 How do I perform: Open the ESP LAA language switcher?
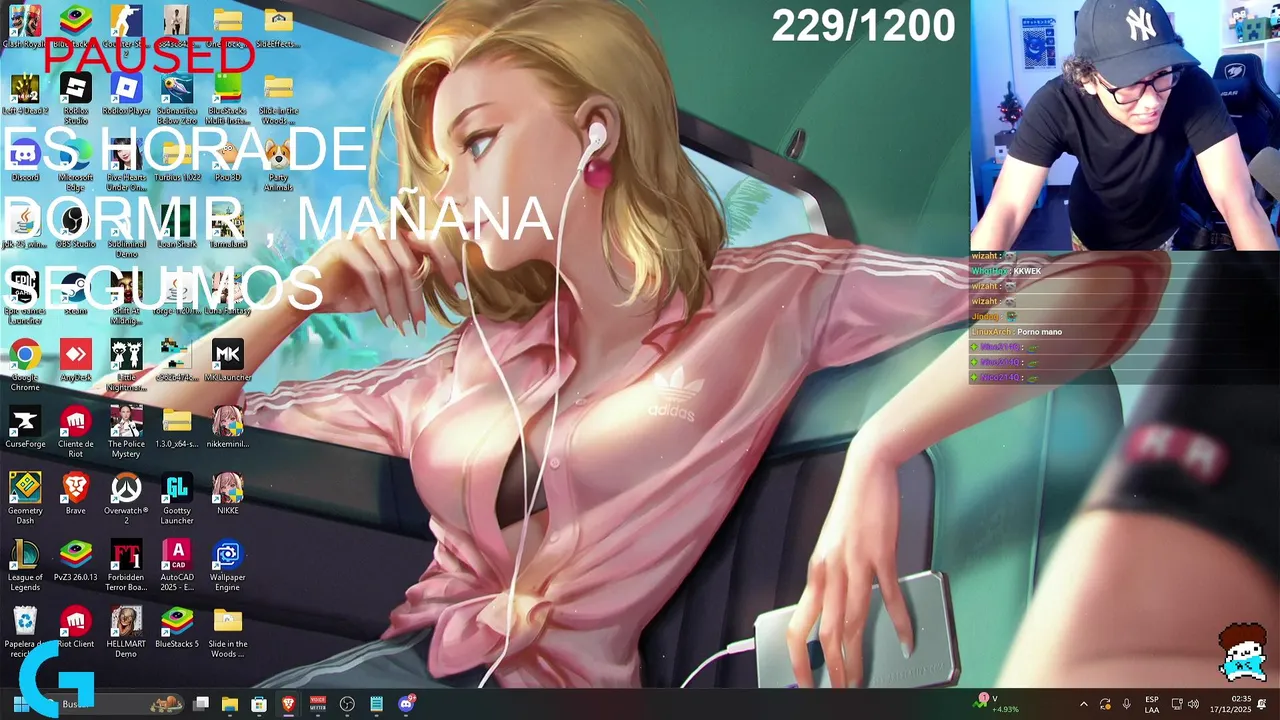coord(1152,704)
